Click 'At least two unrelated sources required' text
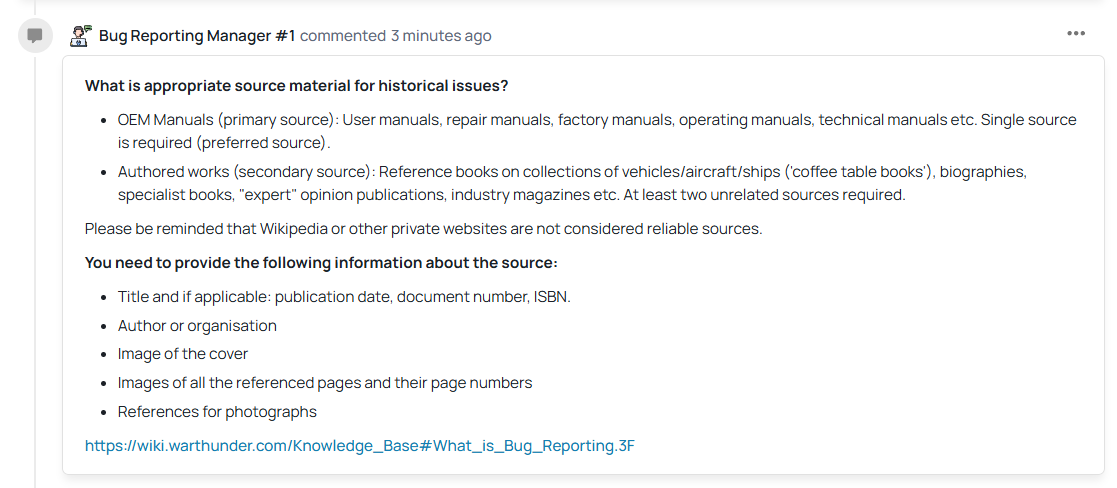 764,195
